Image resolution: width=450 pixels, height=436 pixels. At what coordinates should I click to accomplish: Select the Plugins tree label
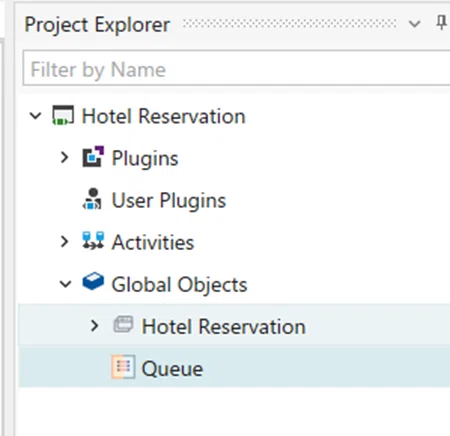(145, 158)
